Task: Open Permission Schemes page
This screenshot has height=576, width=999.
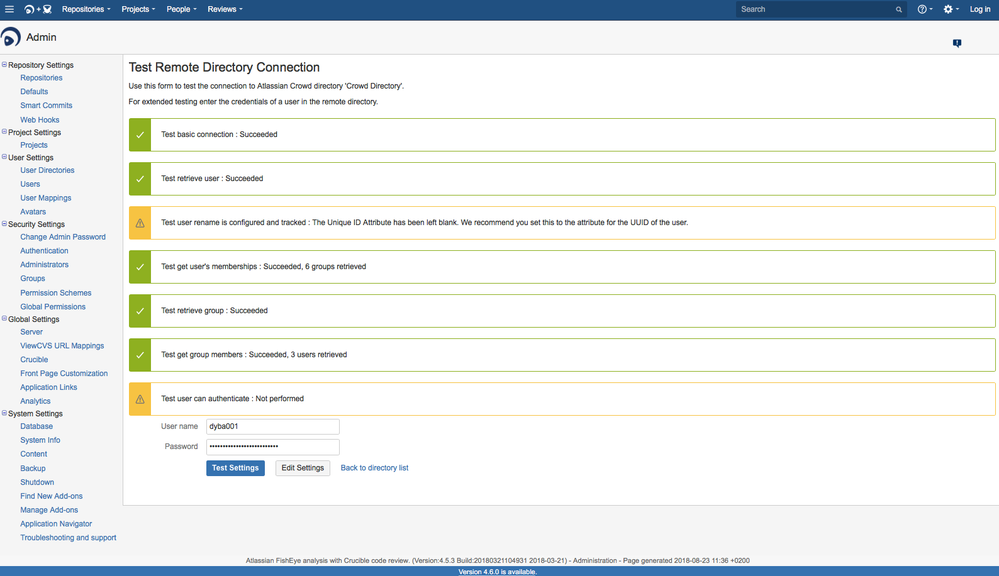Action: pos(55,293)
